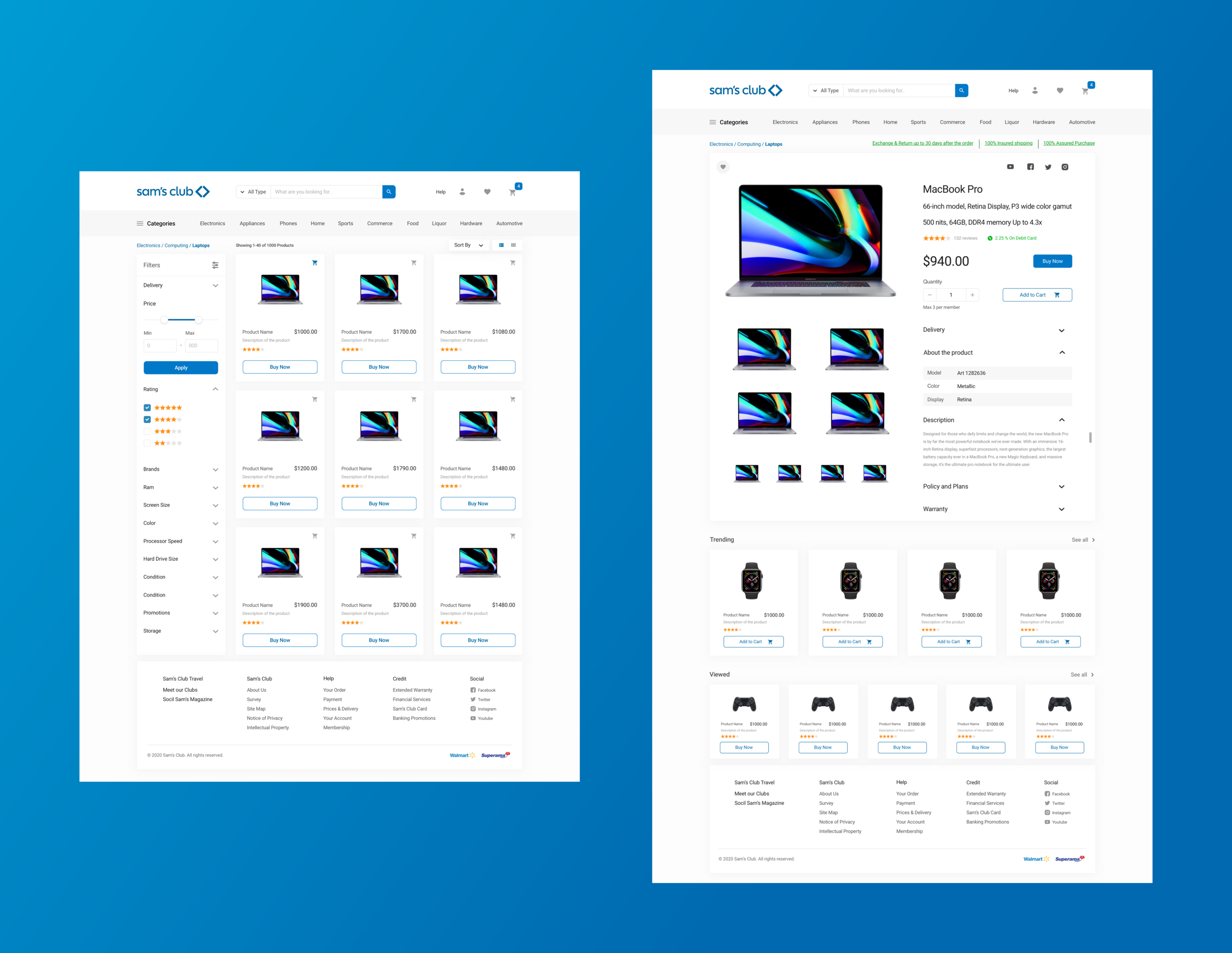
Task: Uncheck the four-star rating filter
Action: (147, 419)
